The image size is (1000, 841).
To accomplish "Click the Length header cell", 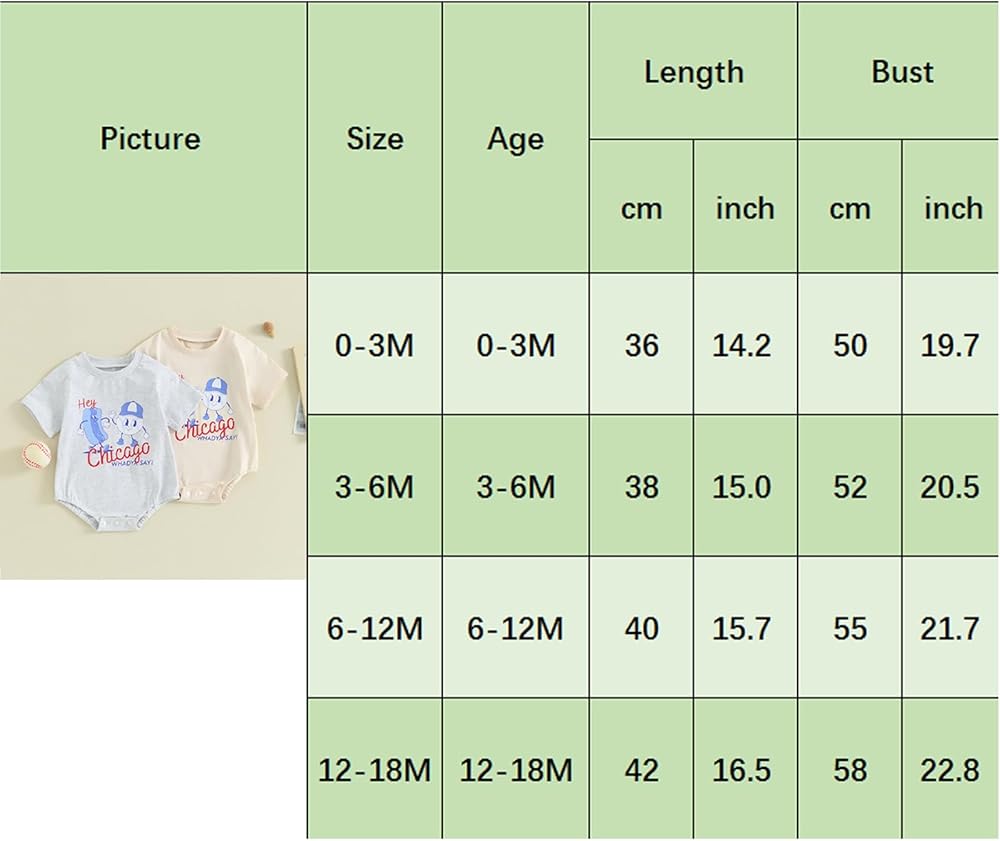I will [693, 72].
